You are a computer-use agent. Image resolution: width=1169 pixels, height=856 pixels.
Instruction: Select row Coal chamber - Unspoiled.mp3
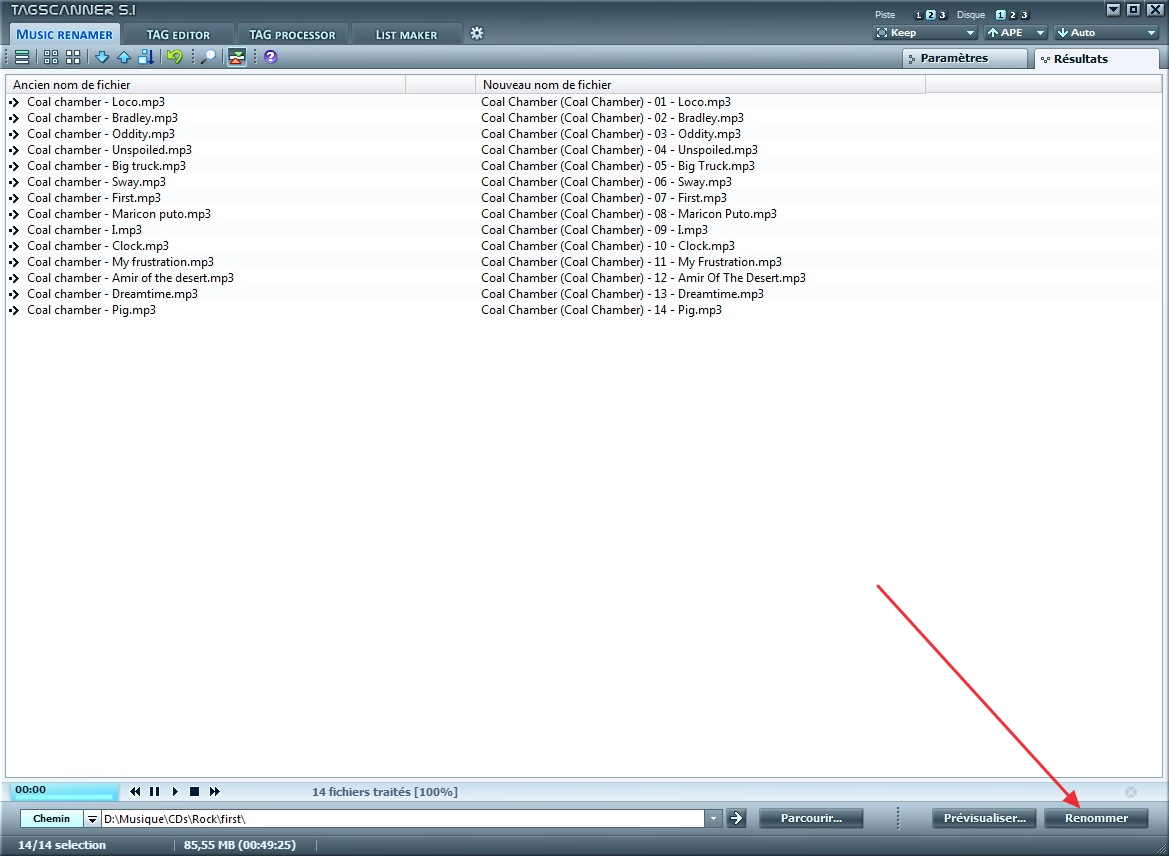110,150
